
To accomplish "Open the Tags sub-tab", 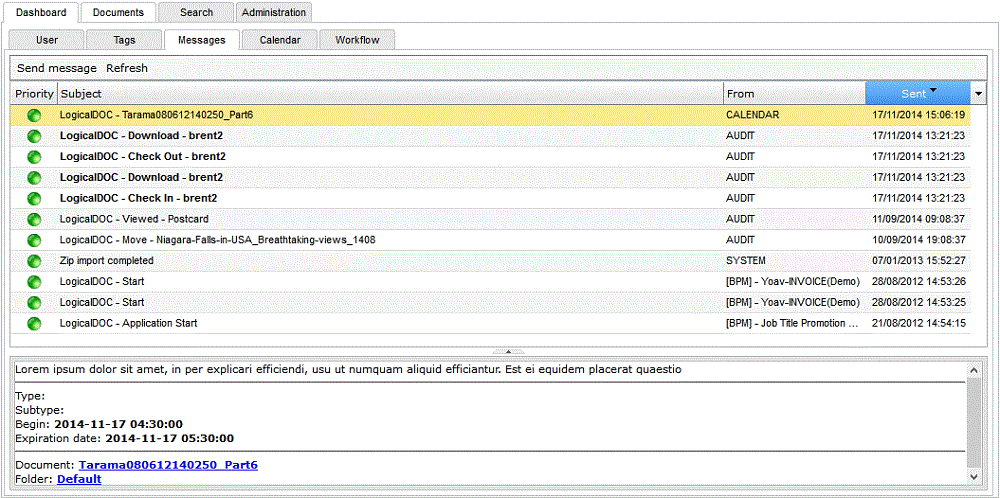I will (124, 40).
